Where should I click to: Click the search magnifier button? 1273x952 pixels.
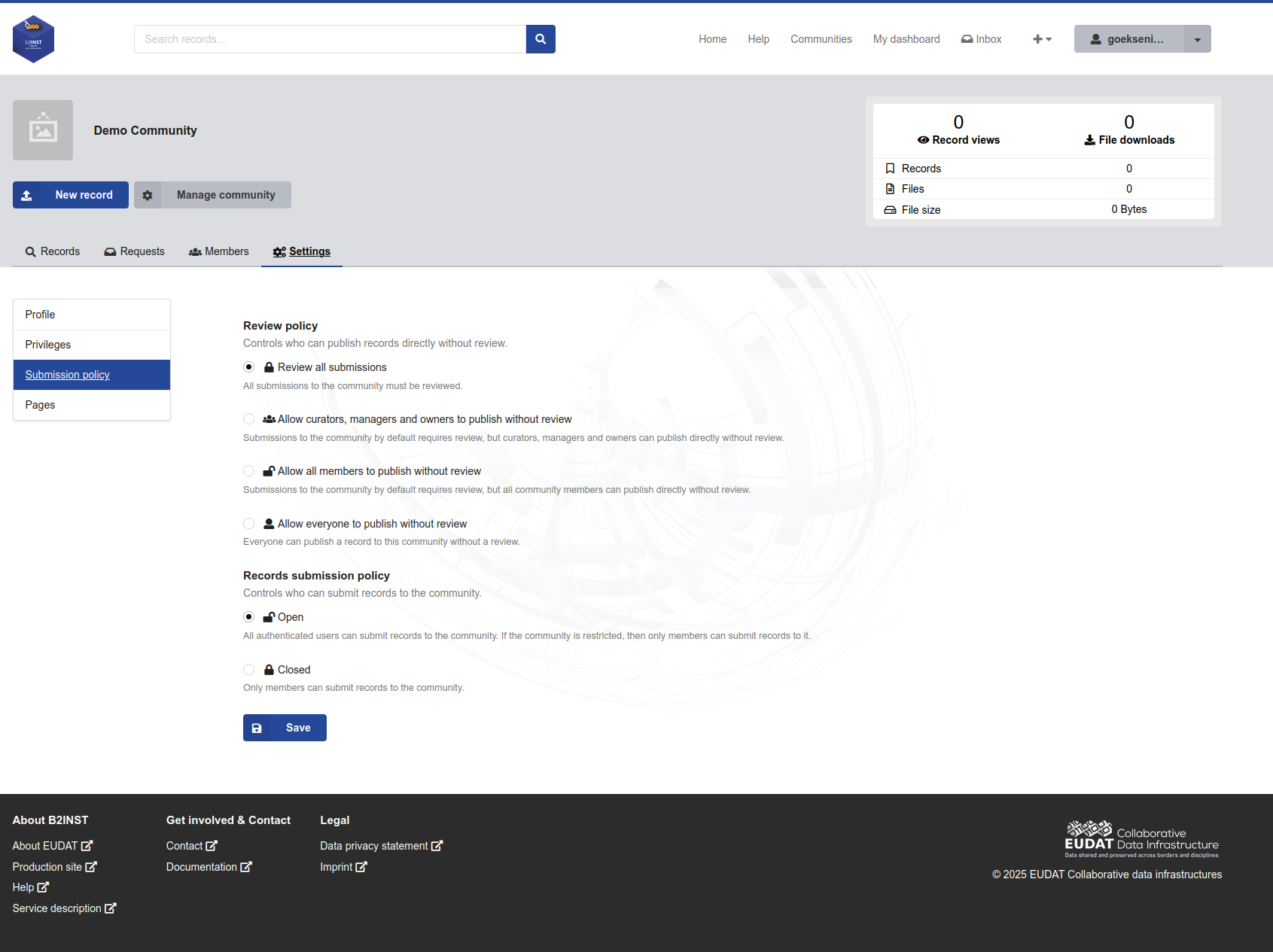pos(541,39)
